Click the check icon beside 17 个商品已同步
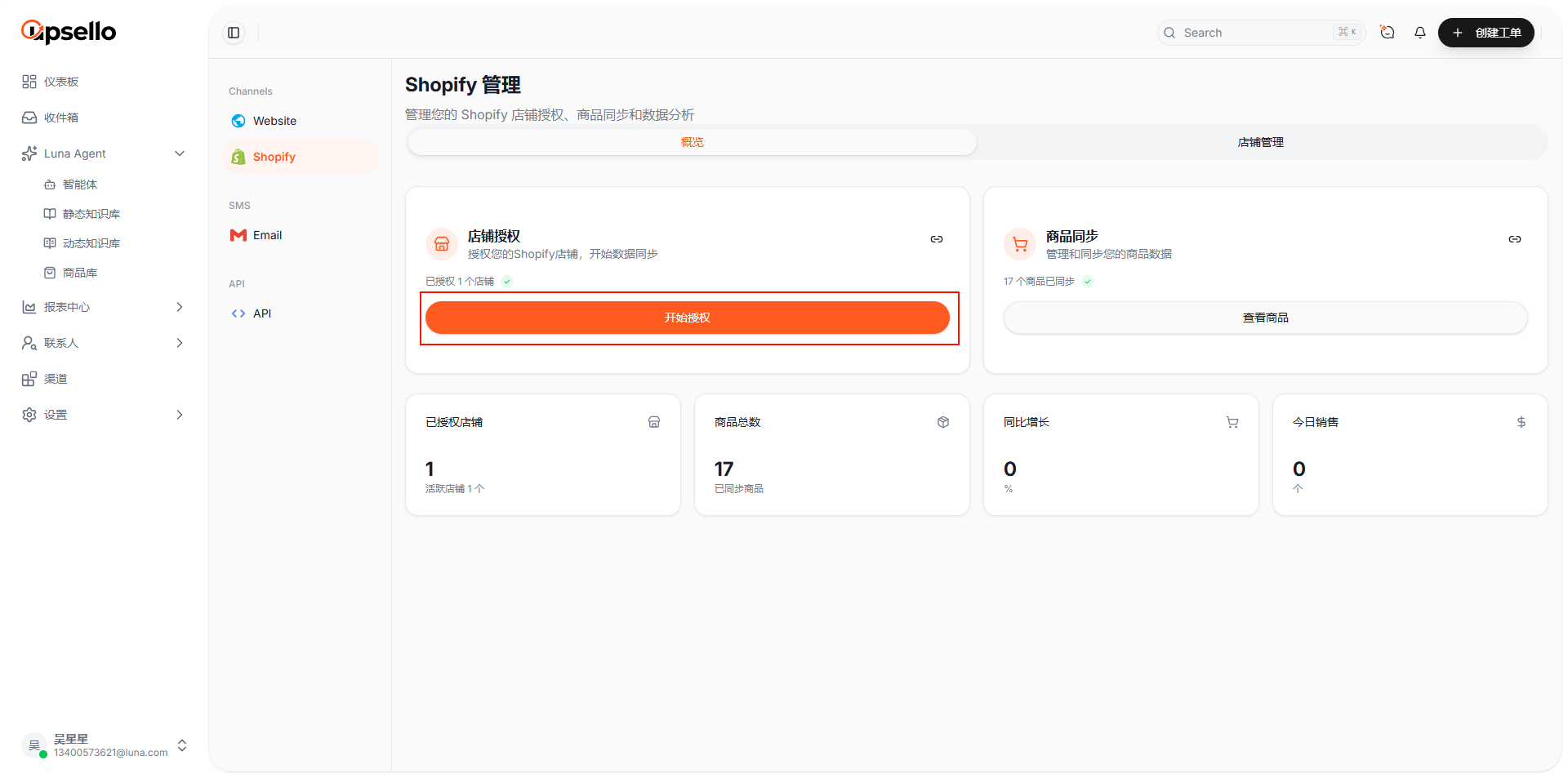The height and width of the screenshot is (778, 1568). [1088, 282]
